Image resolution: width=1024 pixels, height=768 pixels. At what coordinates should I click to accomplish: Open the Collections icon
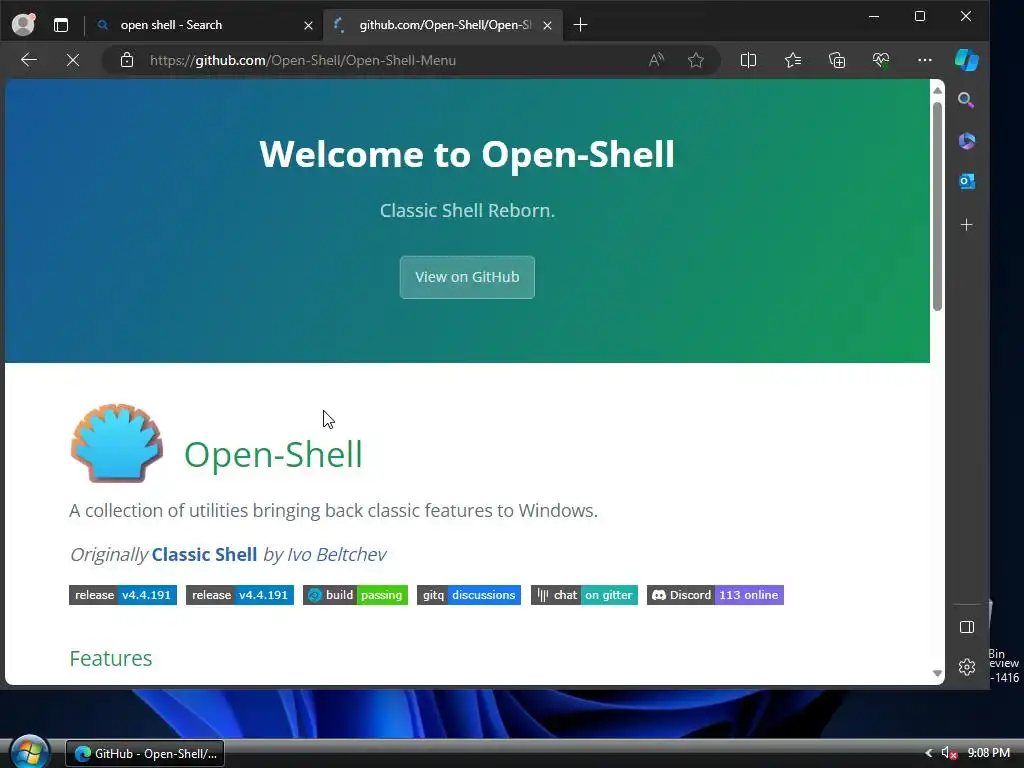point(837,60)
